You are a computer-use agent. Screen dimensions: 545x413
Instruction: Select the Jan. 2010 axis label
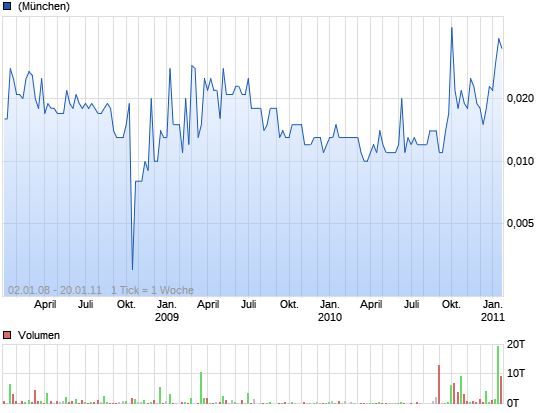tap(330, 311)
